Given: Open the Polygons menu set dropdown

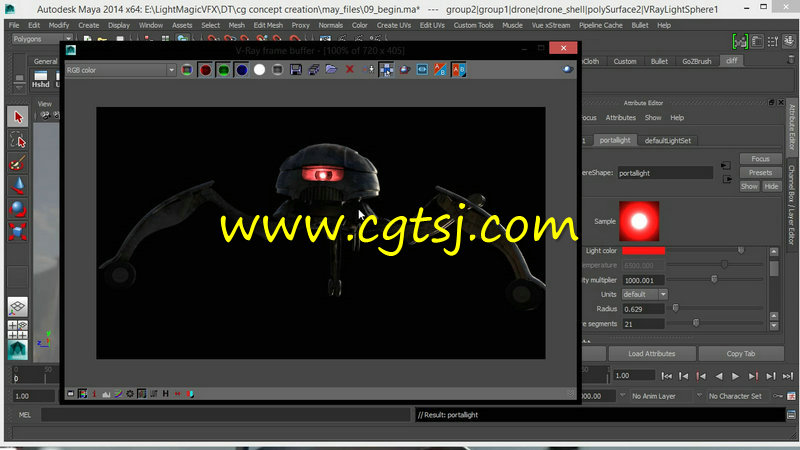Looking at the screenshot, I should (42, 39).
